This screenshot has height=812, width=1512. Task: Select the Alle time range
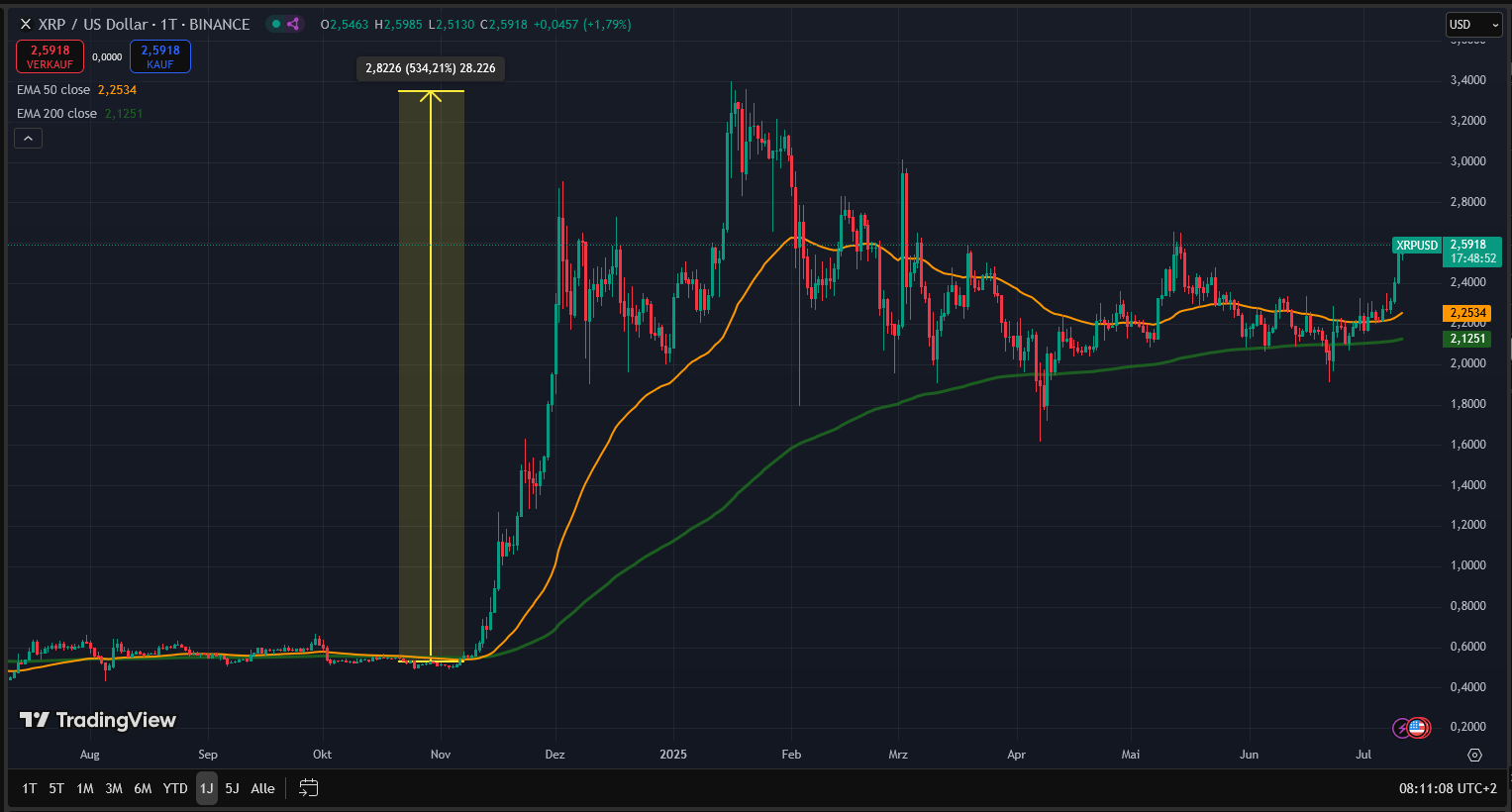[262, 788]
